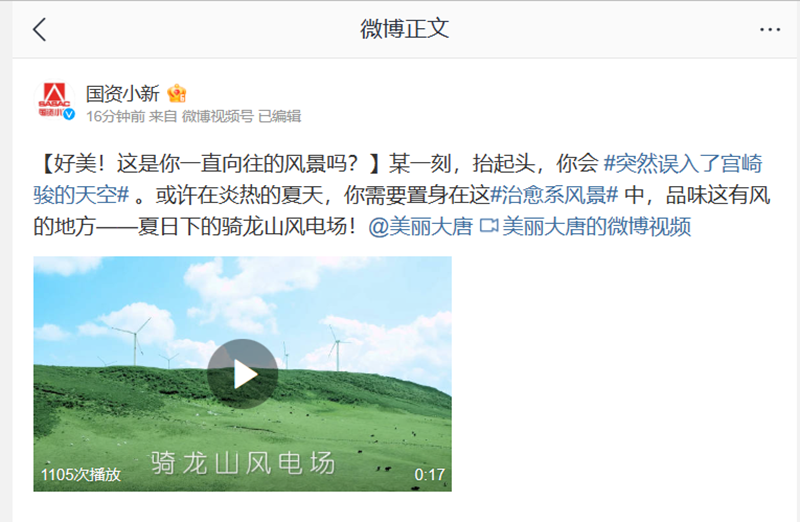Open the three-dot more options menu
The image size is (800, 522).
click(x=769, y=30)
